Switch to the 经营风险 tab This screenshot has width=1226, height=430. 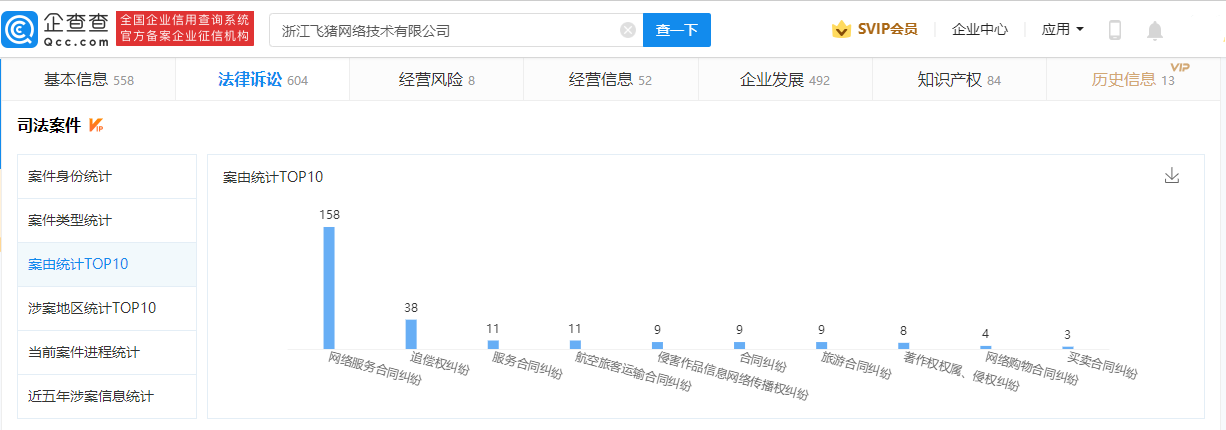click(437, 80)
